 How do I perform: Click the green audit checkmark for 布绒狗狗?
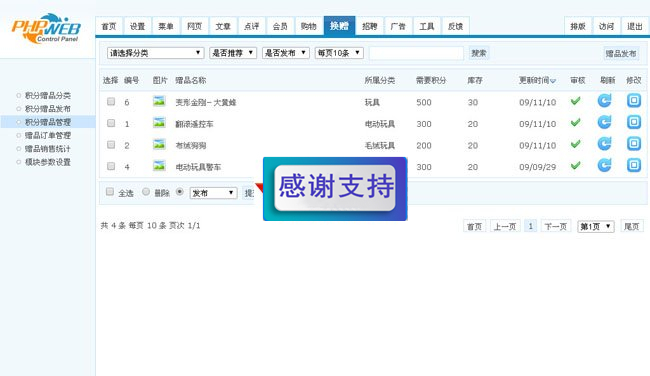(575, 144)
